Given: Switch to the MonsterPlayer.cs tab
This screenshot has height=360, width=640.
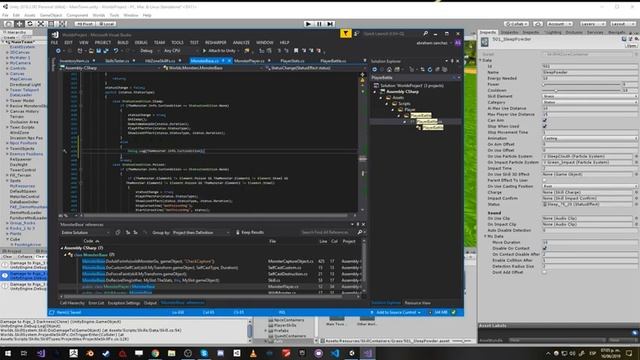Looking at the screenshot, I should pos(249,61).
